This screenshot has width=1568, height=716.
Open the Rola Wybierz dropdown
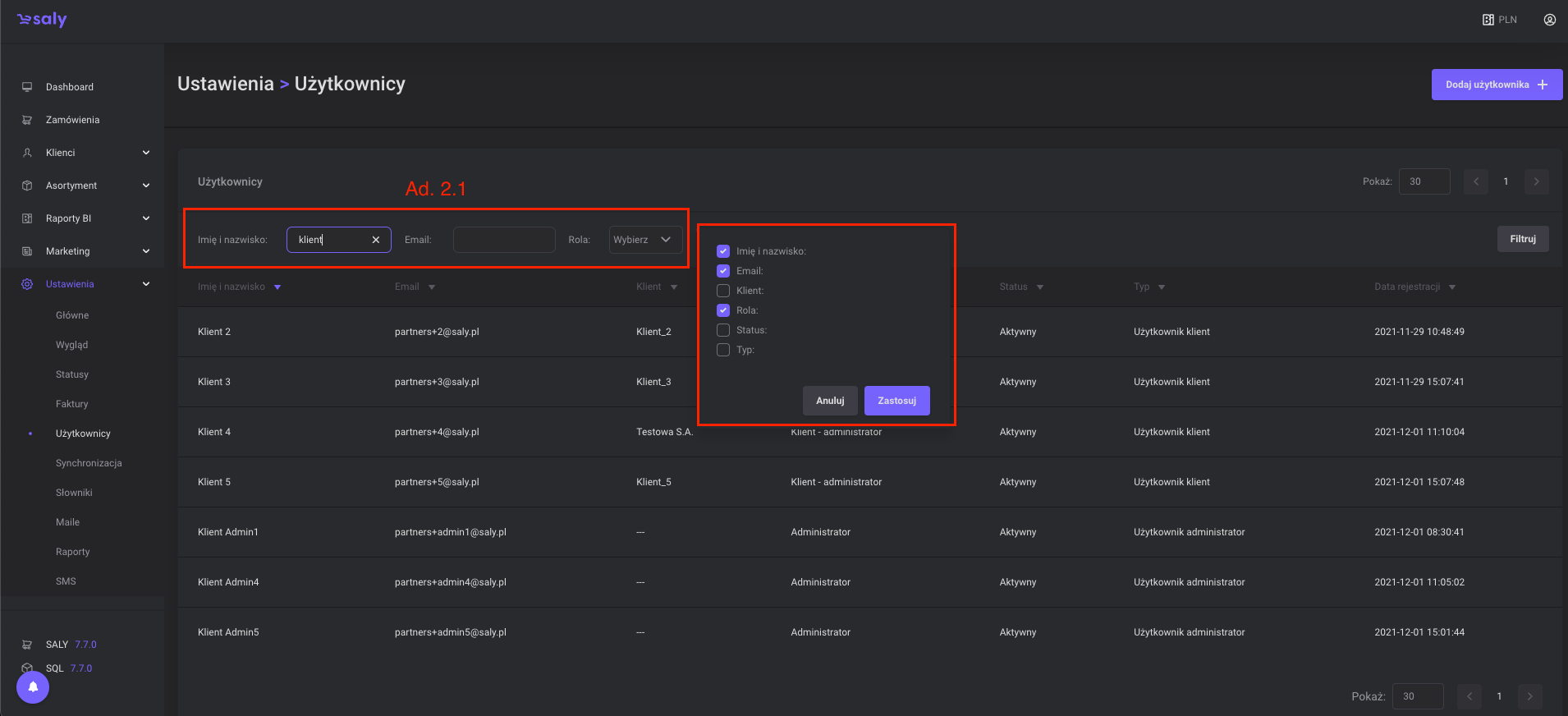pyautogui.click(x=645, y=240)
